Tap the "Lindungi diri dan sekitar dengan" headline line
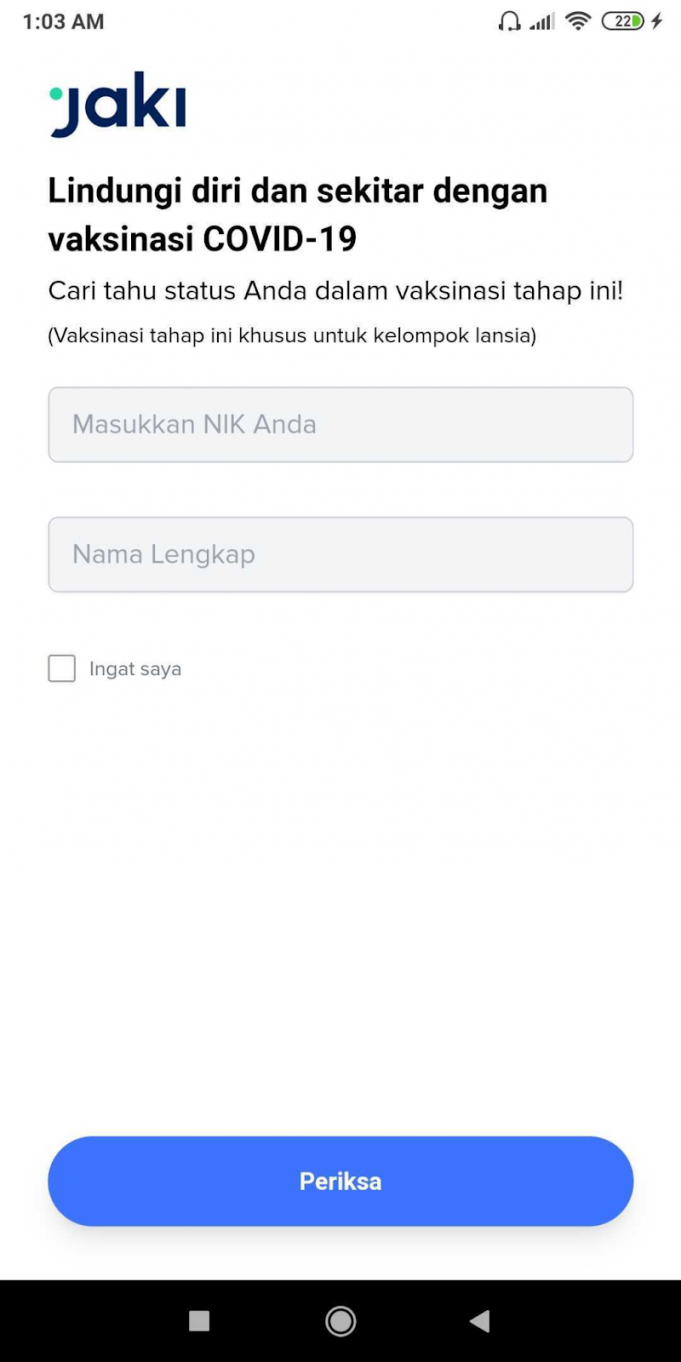 298,191
